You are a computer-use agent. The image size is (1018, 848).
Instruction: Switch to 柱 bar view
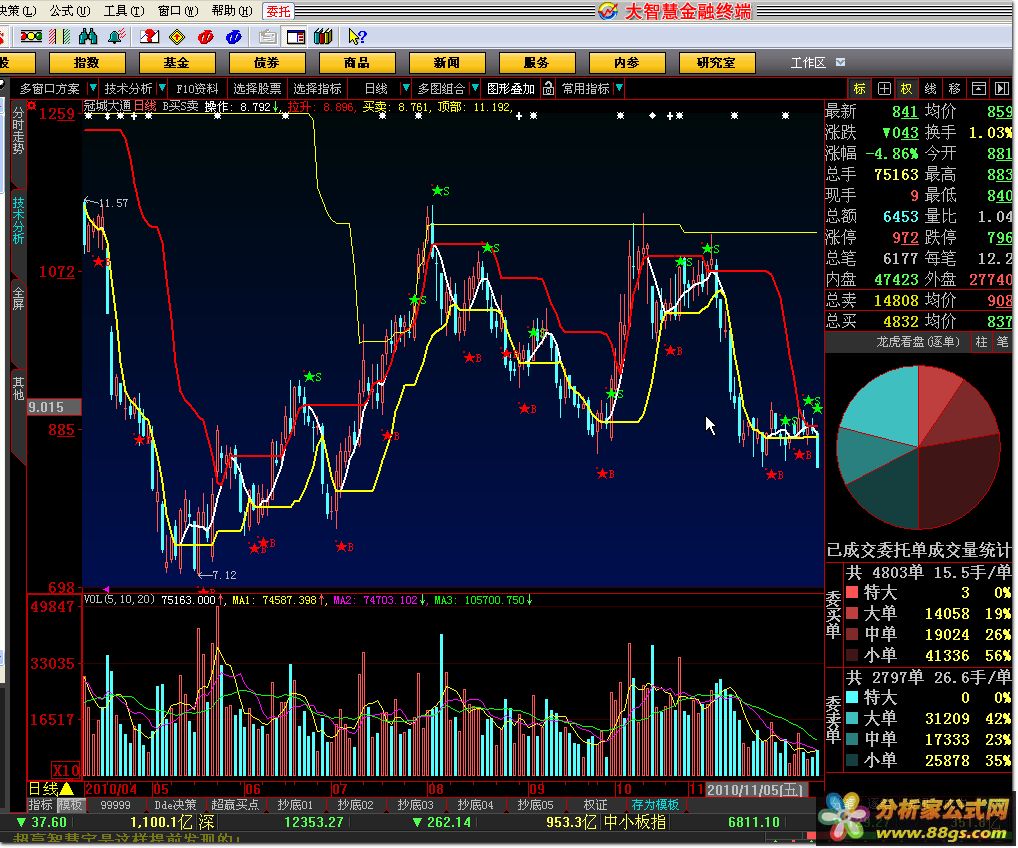(981, 342)
